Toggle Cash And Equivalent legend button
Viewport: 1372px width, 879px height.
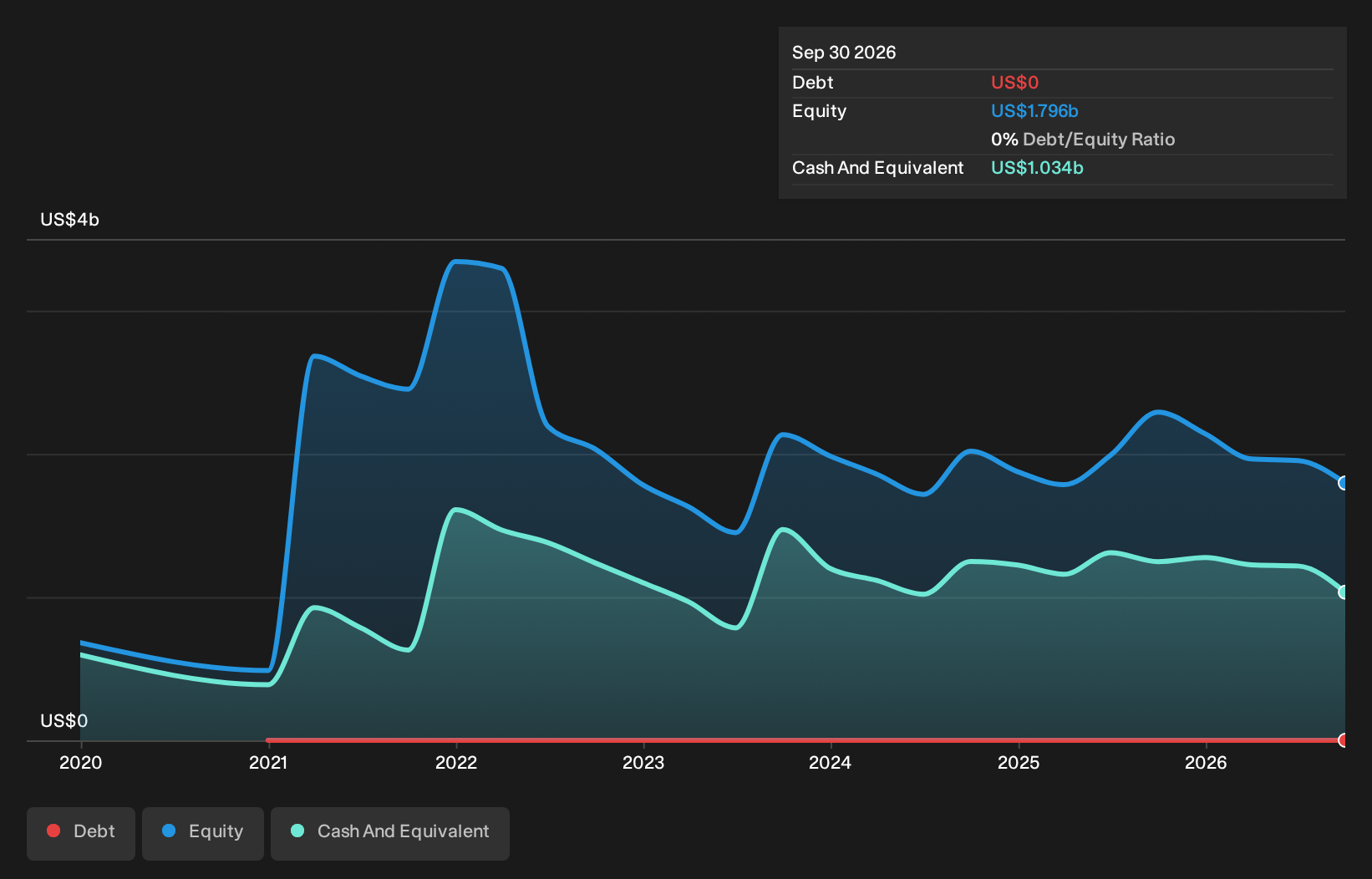click(x=390, y=833)
